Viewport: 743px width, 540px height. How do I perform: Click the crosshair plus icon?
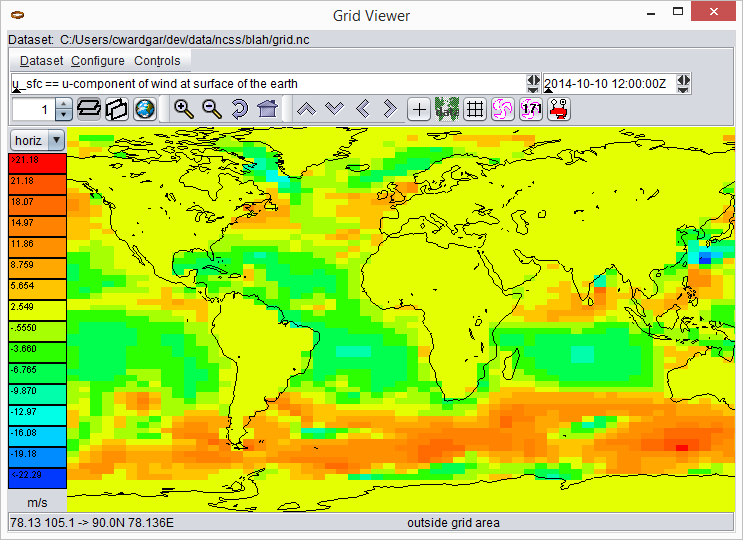coord(419,109)
